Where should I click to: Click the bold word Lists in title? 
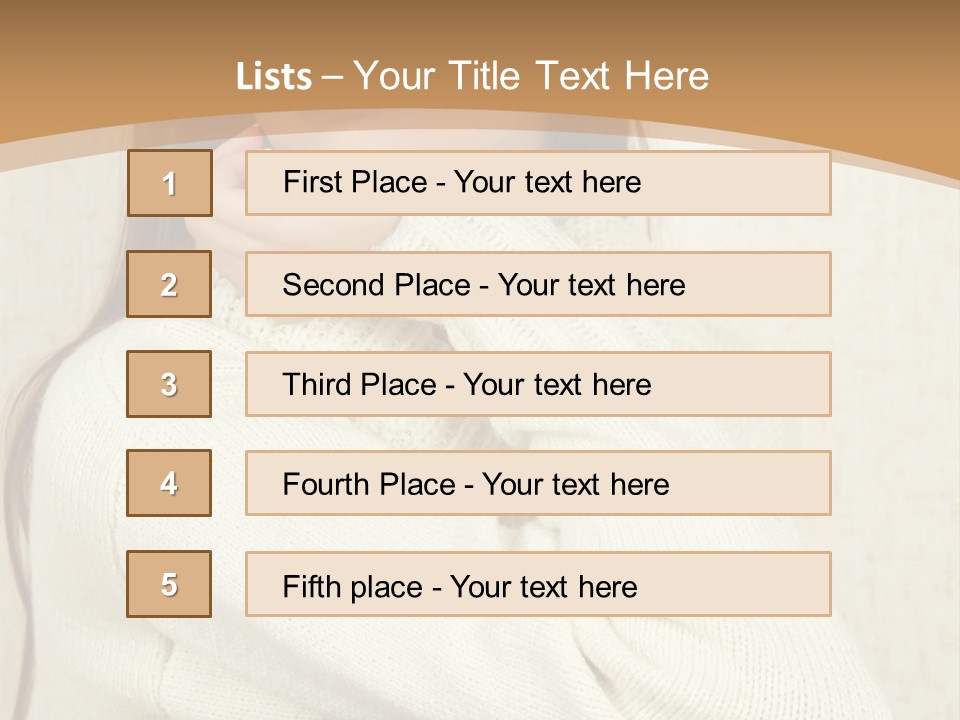tap(274, 77)
